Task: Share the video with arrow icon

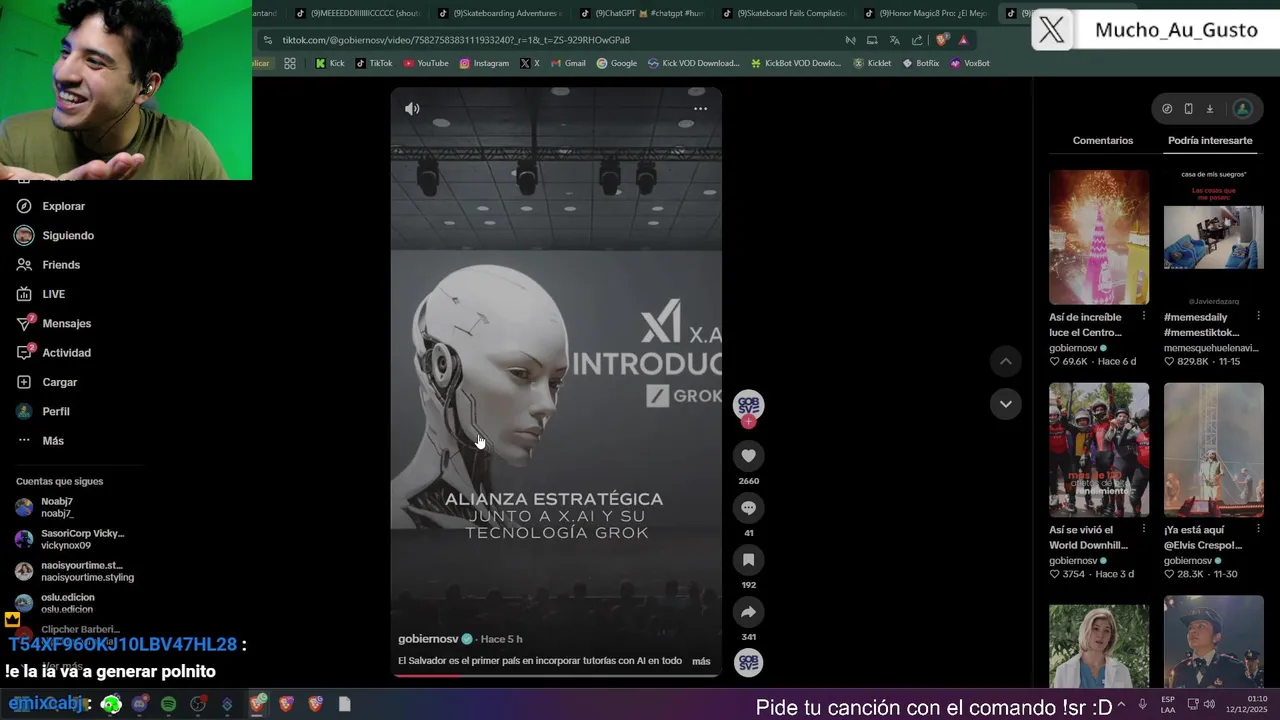Action: click(748, 612)
